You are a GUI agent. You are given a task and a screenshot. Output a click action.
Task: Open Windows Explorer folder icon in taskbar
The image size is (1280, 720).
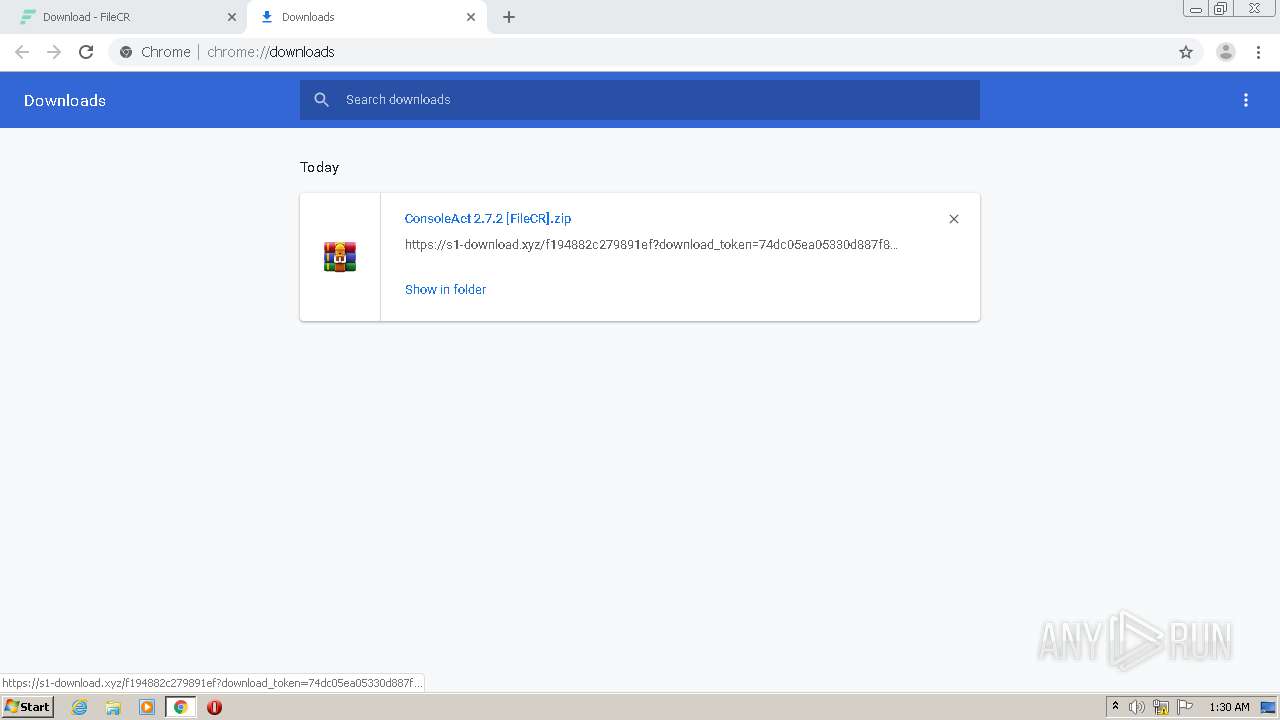tap(113, 707)
